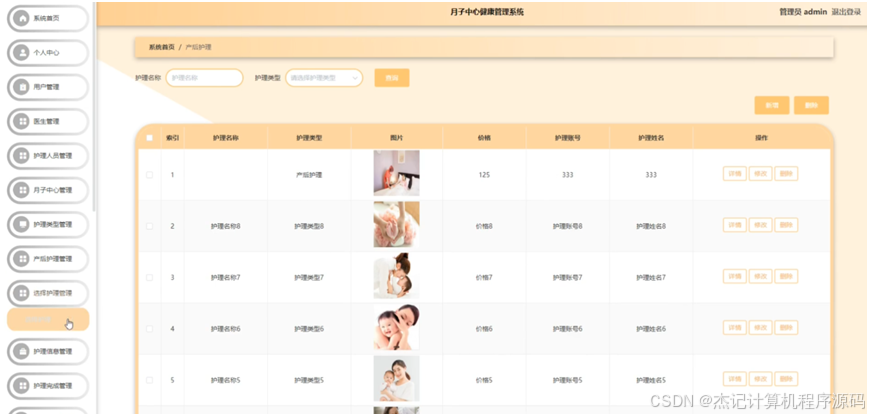Screen dimensions: 869x416
Task: Click 修改 for the 护理名称6 row
Action: click(x=760, y=327)
